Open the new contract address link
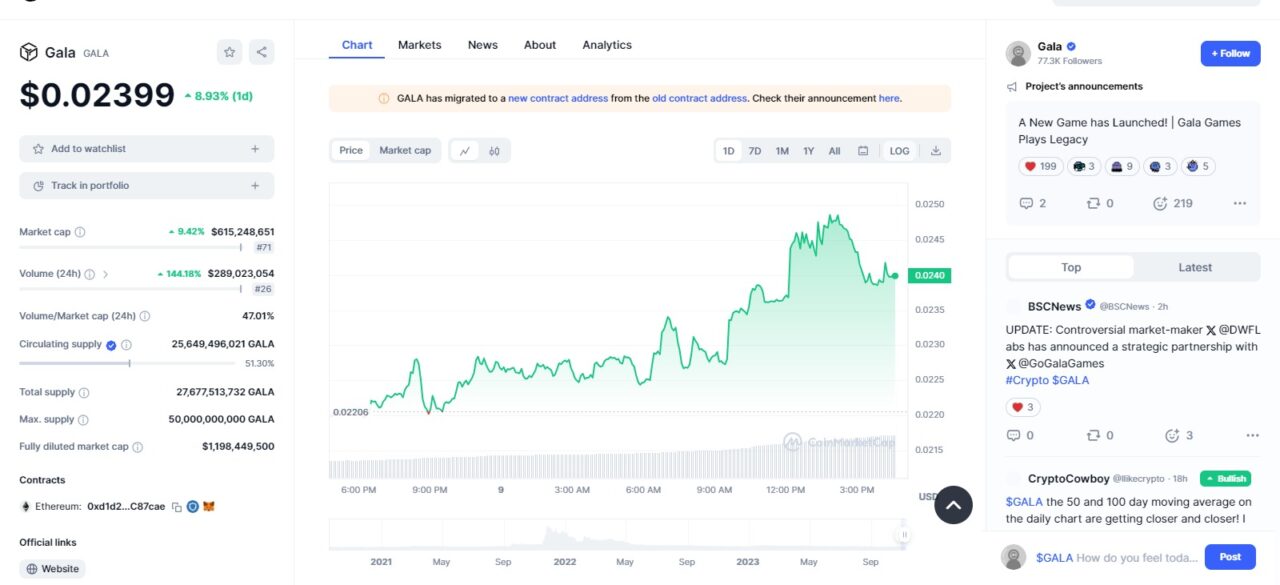 558,98
